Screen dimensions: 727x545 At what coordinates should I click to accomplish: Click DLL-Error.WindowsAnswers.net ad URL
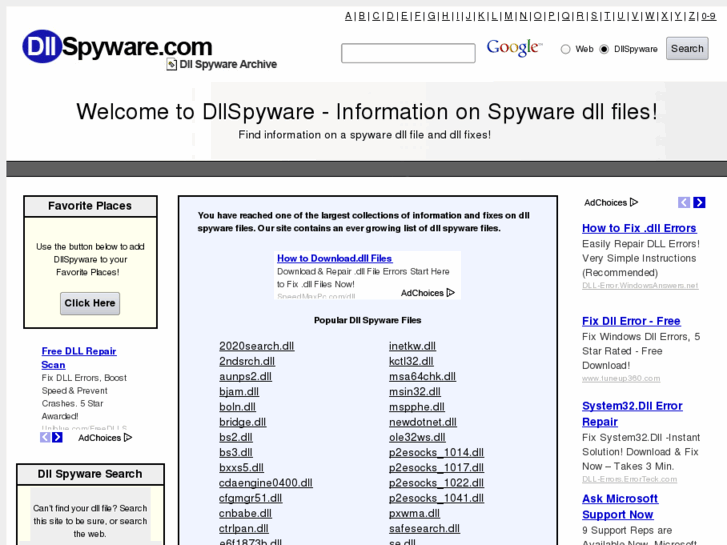640,286
